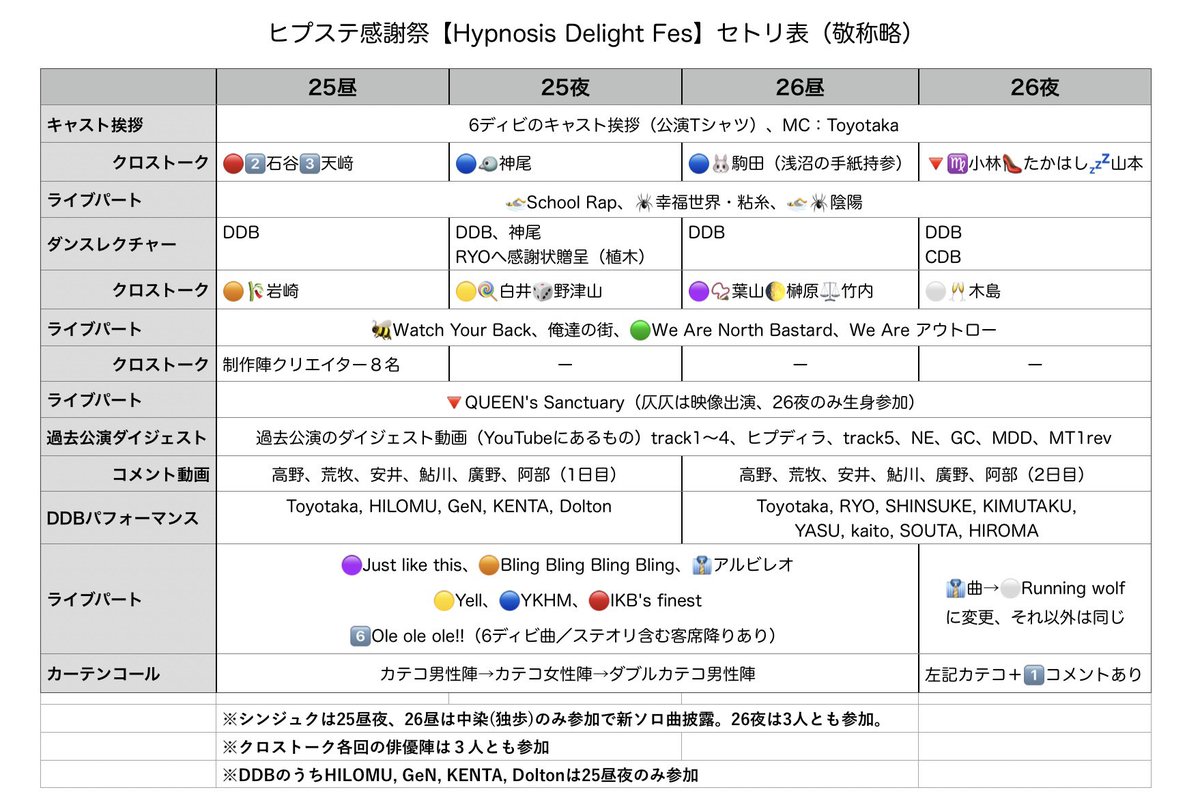Switch to the 25夜 column
The image size is (1200, 805).
[565, 87]
